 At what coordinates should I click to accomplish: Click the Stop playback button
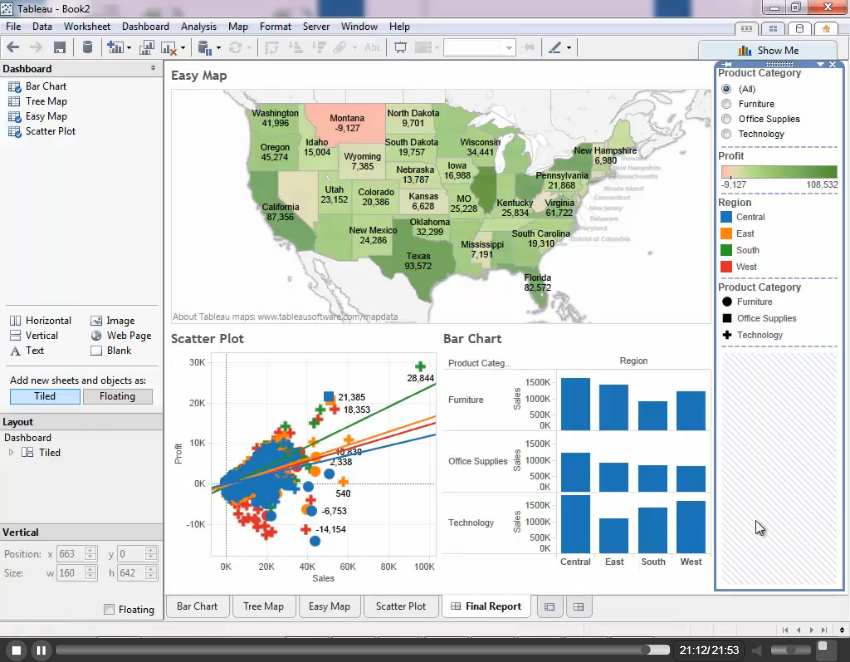coord(16,650)
